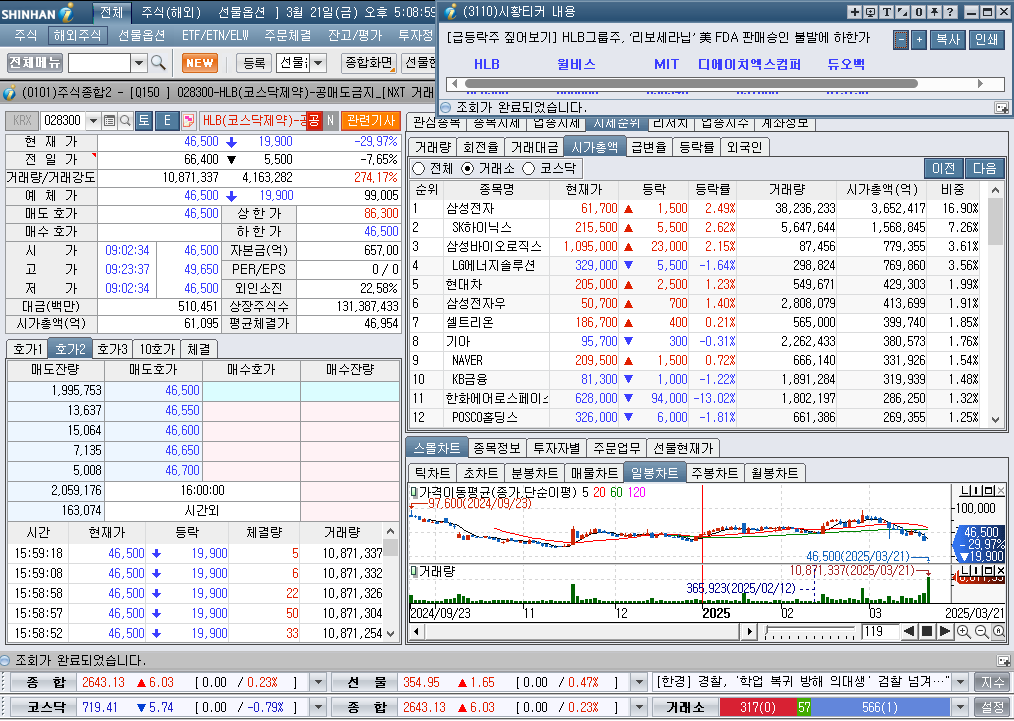Select the 전체 radio button
The image size is (1014, 721).
[x=418, y=169]
